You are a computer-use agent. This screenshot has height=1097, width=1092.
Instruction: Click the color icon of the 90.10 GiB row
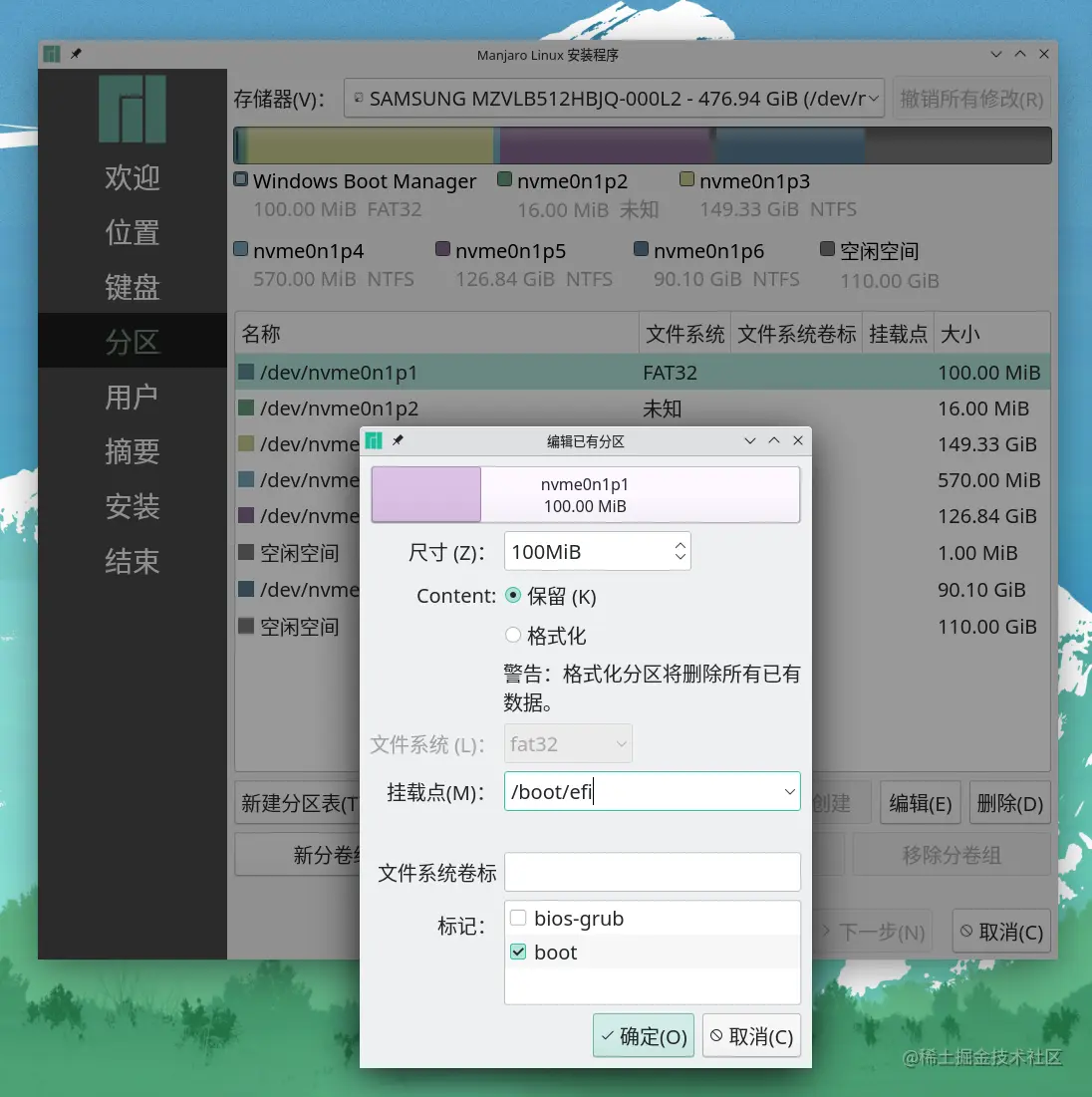point(246,589)
